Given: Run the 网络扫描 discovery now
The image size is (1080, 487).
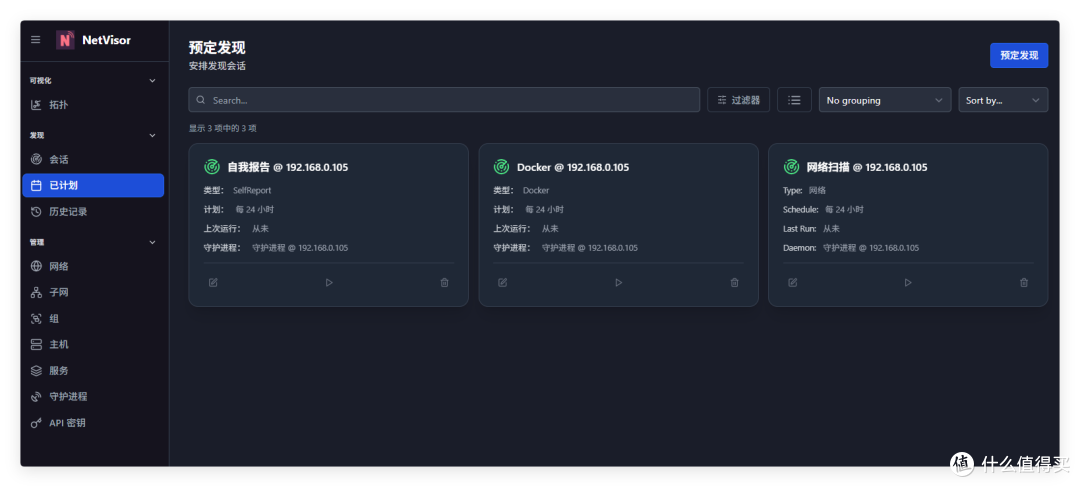Looking at the screenshot, I should pos(908,282).
